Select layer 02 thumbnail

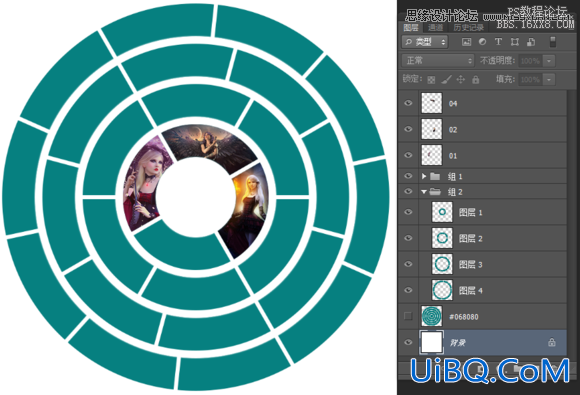(432, 129)
